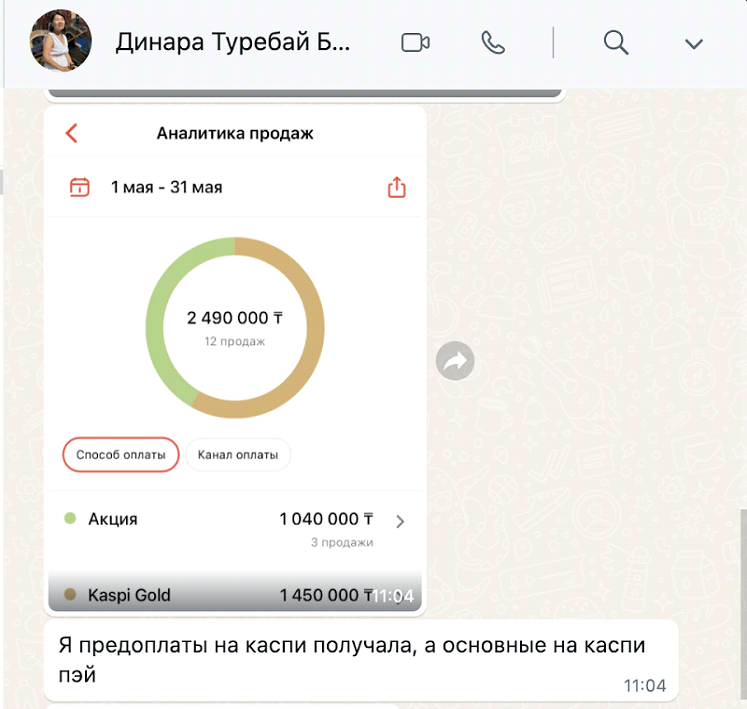Switch to the Канал оплаты filter
This screenshot has height=709, width=747.
click(238, 455)
